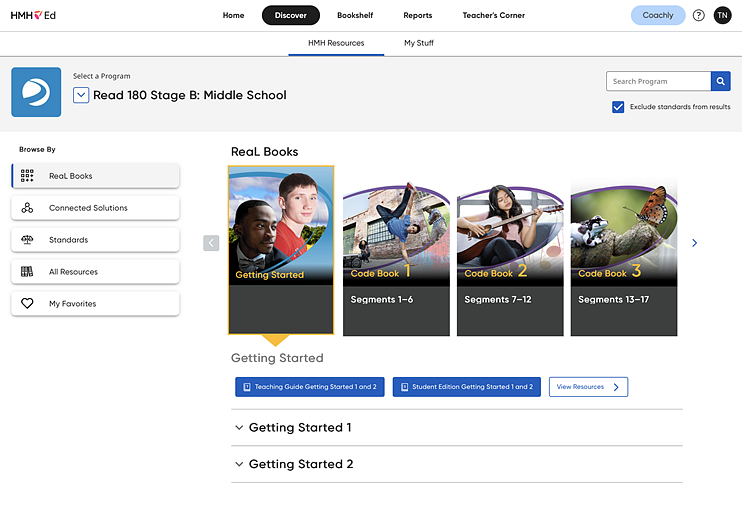The height and width of the screenshot is (505, 742).
Task: Click the Coachly button
Action: pos(658,15)
